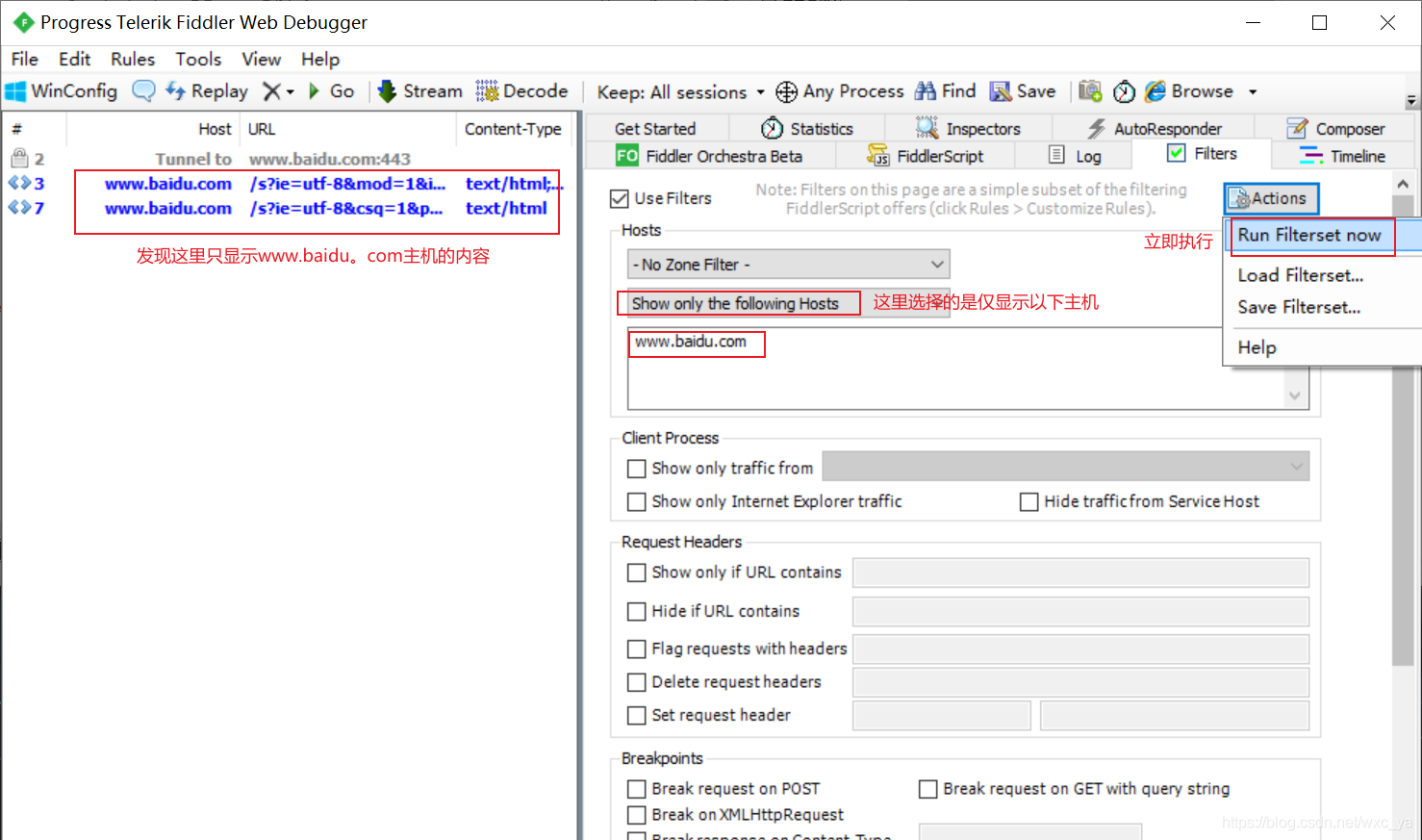Expand the toolbar overflow arrow

coord(1411,99)
